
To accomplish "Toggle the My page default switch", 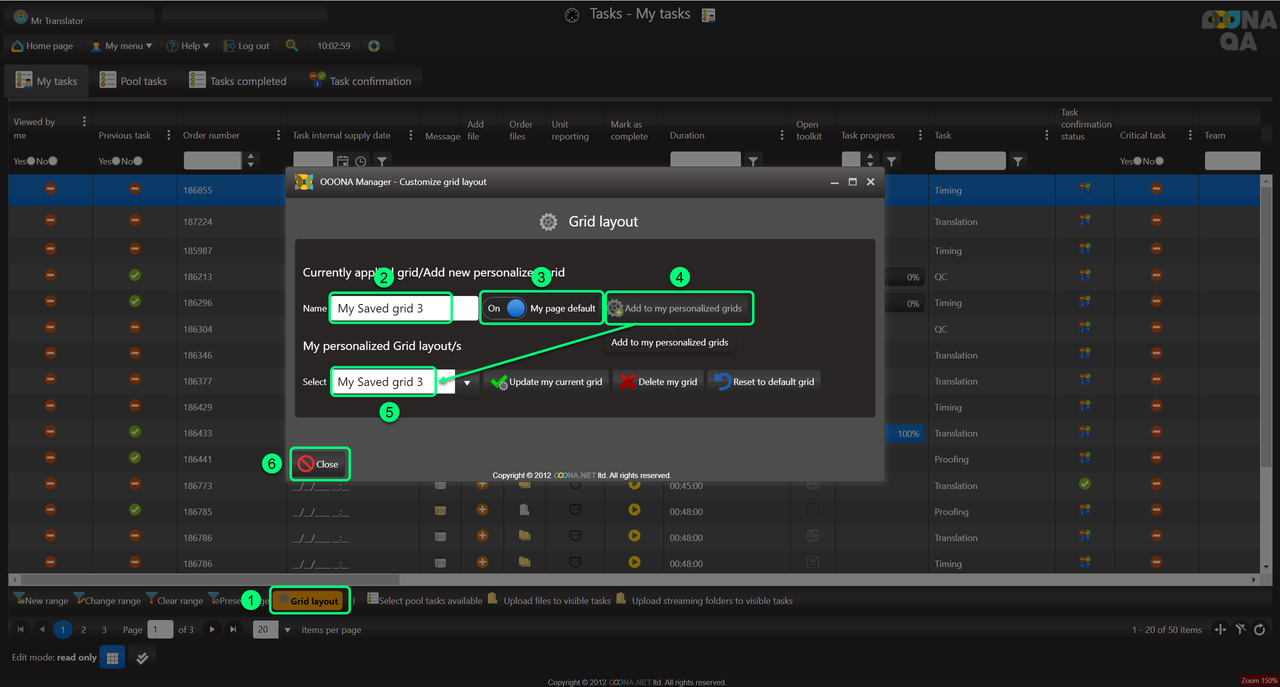I will (x=515, y=309).
